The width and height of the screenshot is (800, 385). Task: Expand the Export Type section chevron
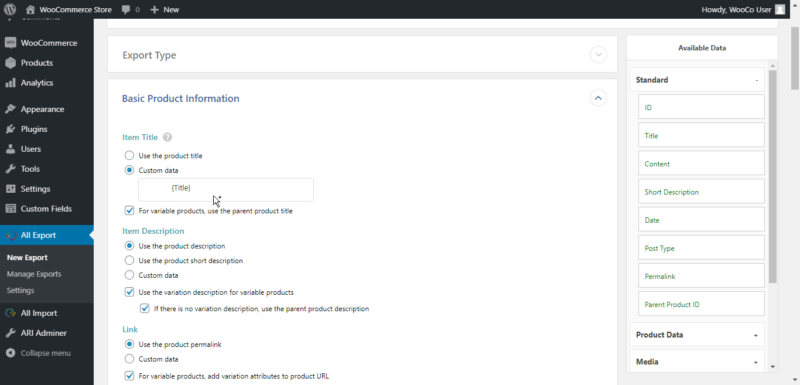(x=598, y=55)
